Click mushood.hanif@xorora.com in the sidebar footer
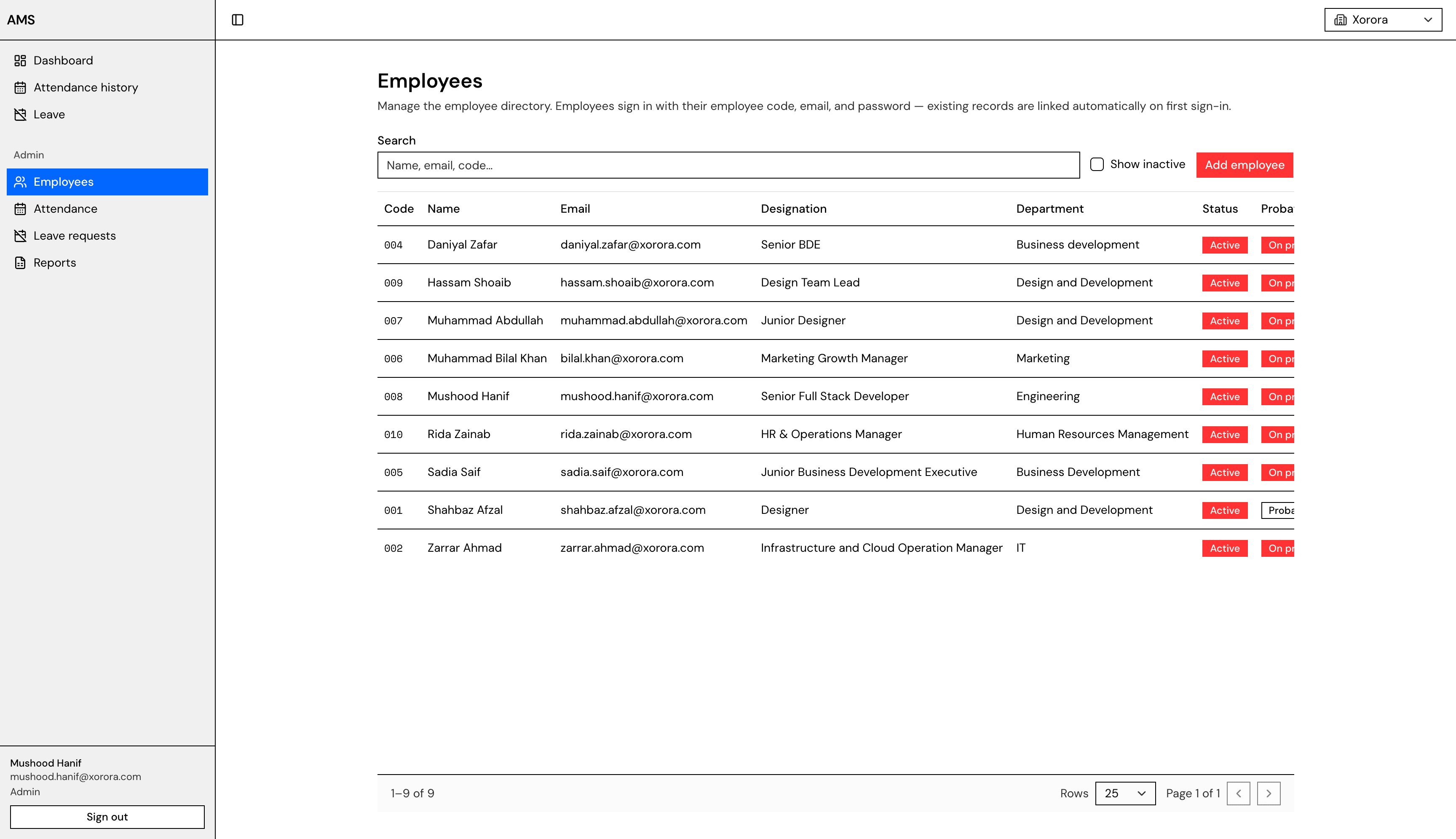This screenshot has width=1456, height=839. click(75, 777)
